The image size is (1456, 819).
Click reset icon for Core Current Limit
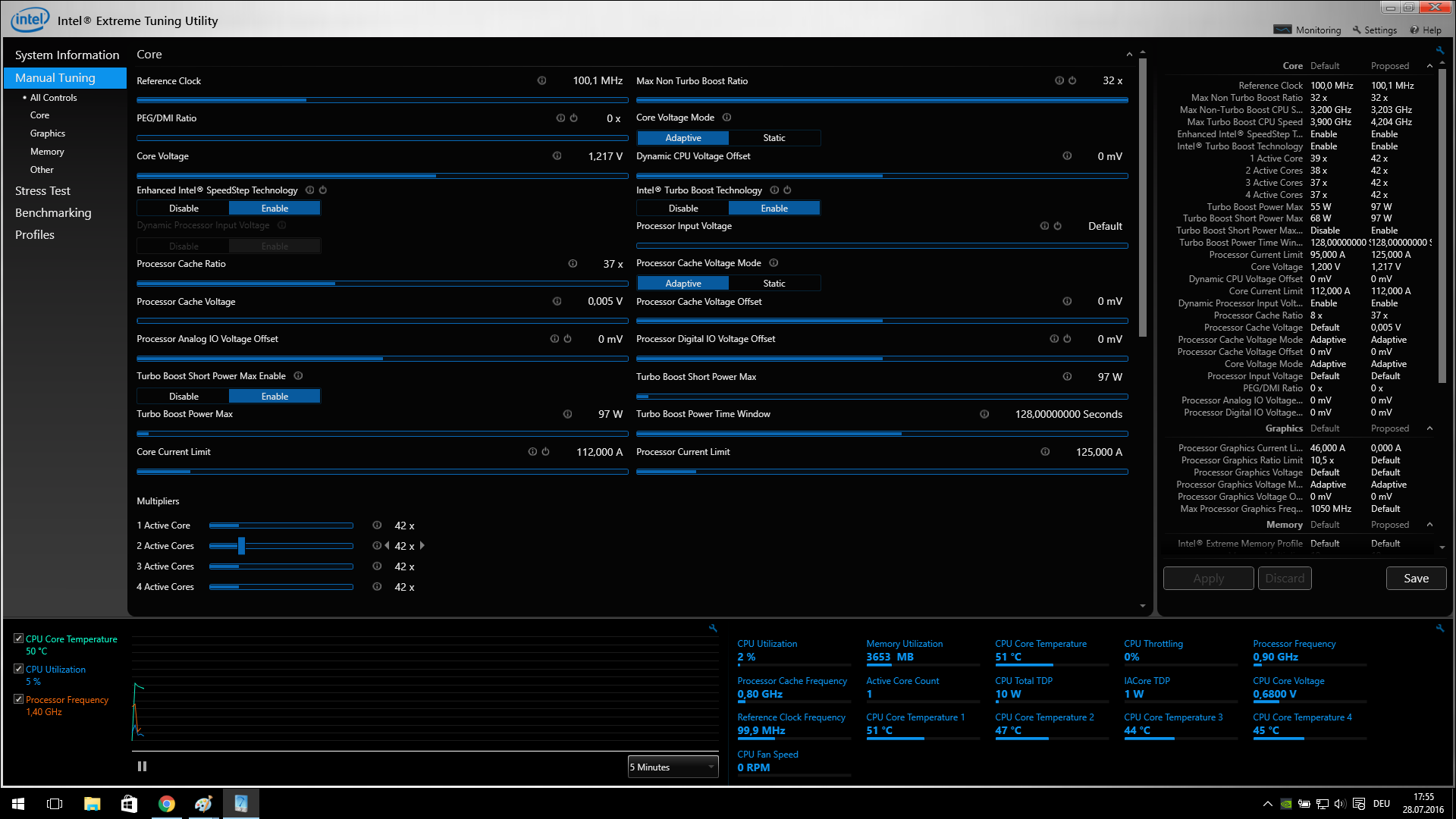[545, 451]
